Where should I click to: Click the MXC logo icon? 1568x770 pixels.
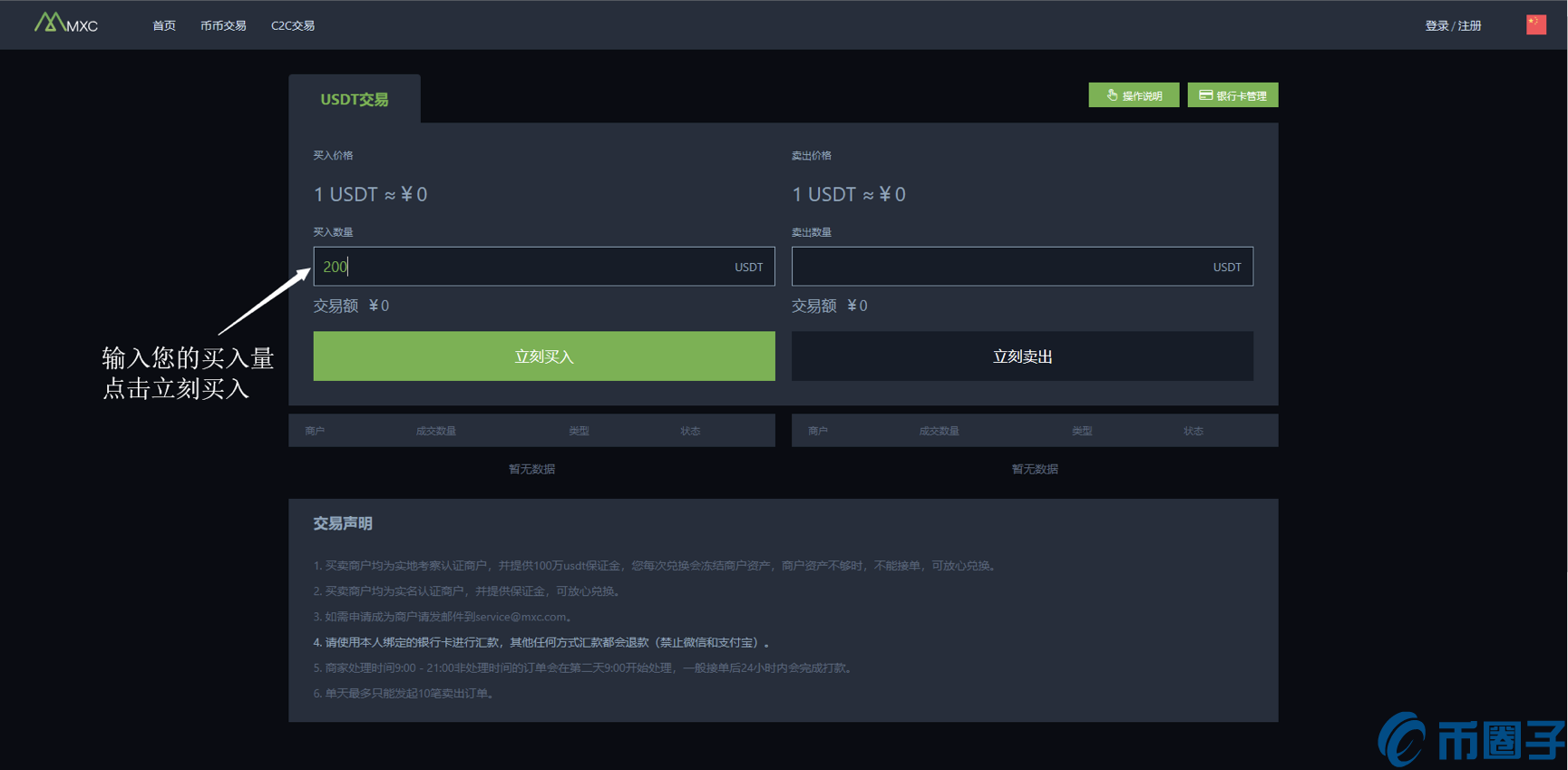tap(64, 24)
